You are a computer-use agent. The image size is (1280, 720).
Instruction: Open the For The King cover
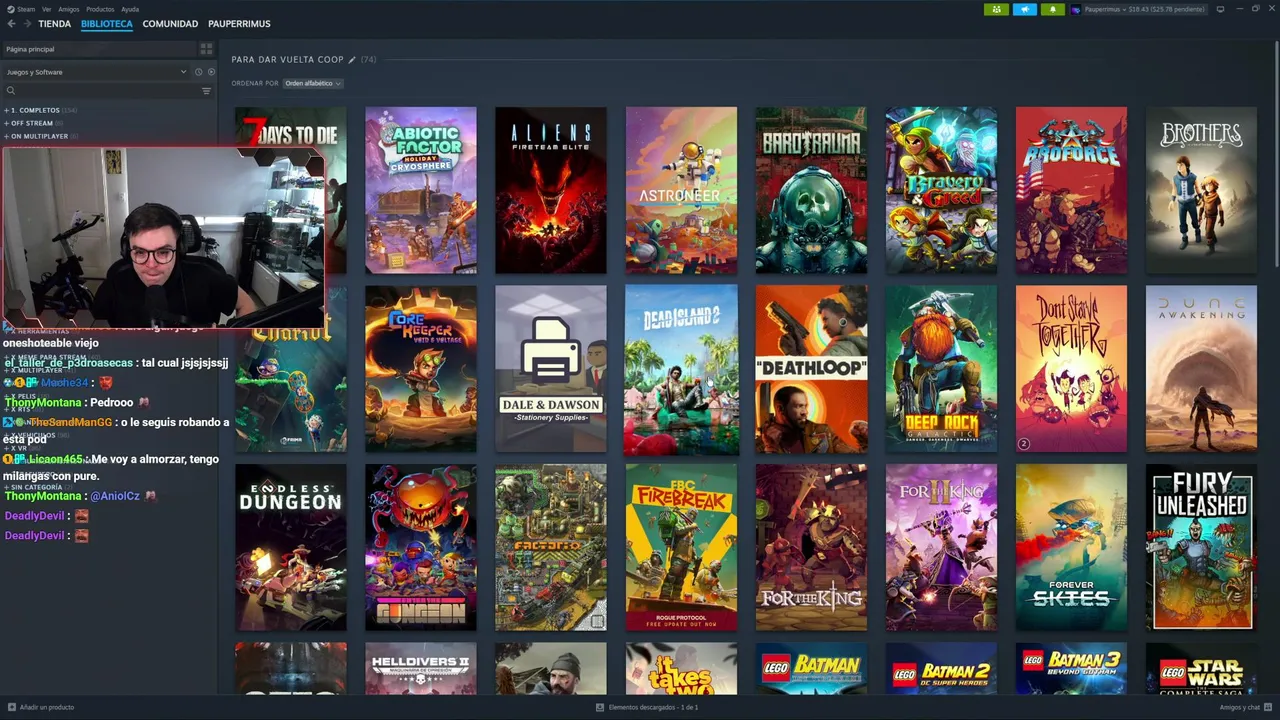tap(811, 547)
